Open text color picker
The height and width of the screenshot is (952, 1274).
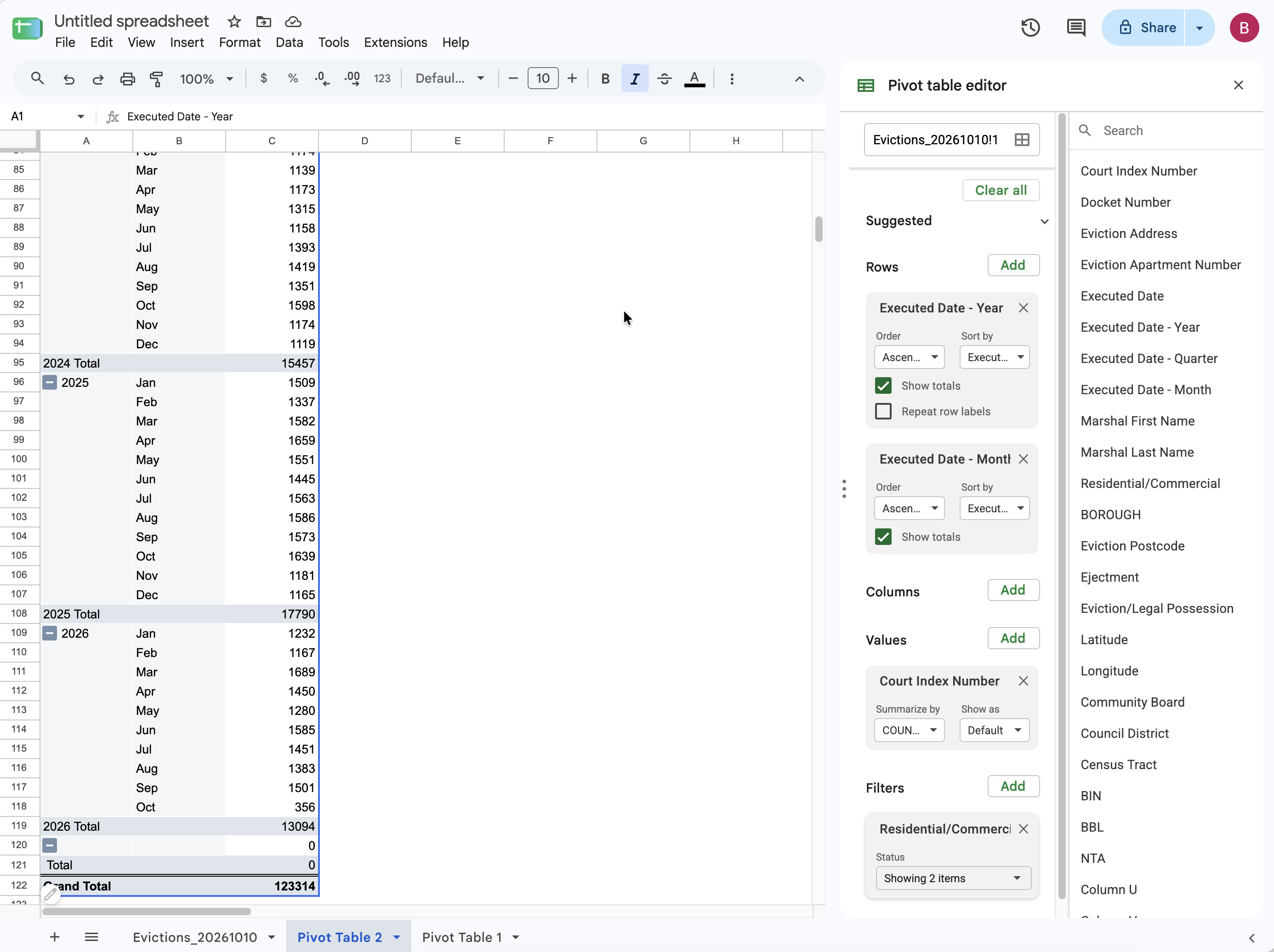coord(694,79)
